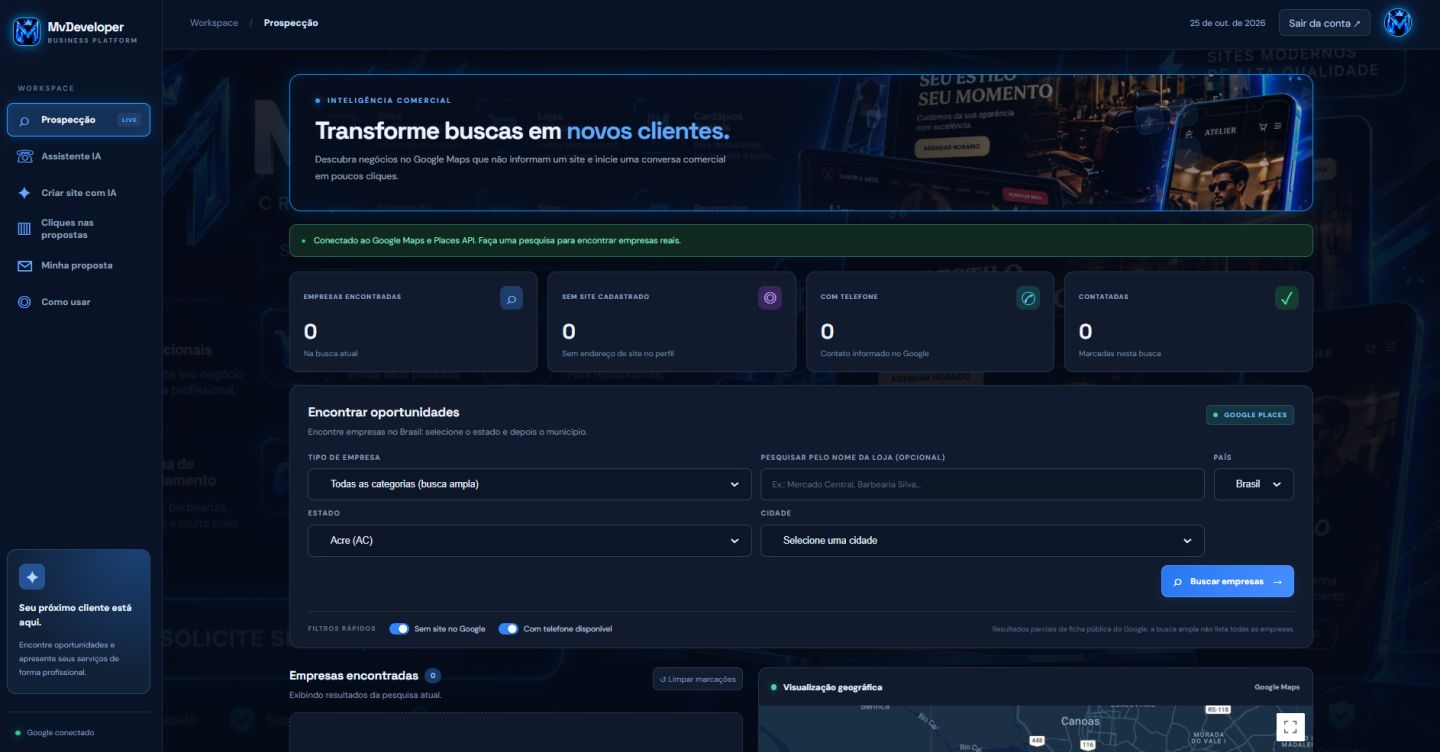Open Criar site com IA page
Viewport: 1440px width, 752px height.
click(x=79, y=193)
